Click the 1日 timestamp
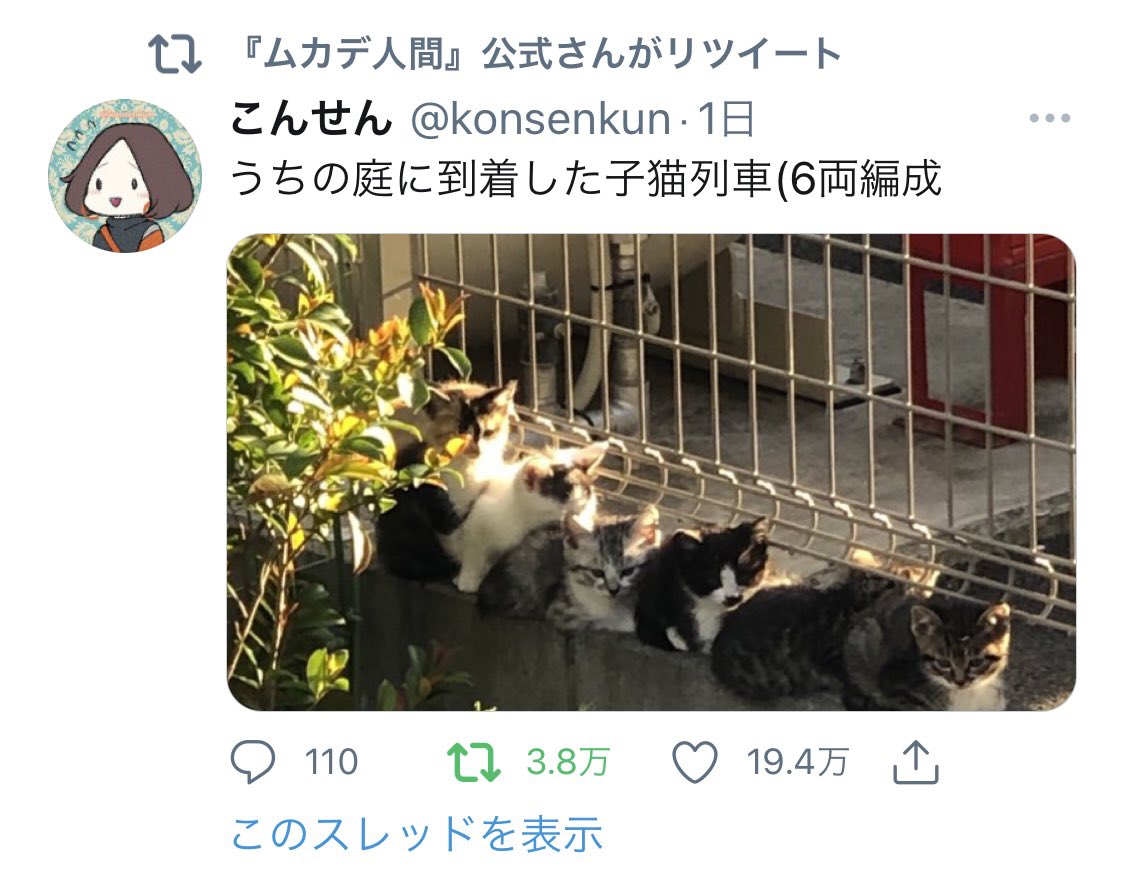The image size is (1125, 875). point(725,118)
